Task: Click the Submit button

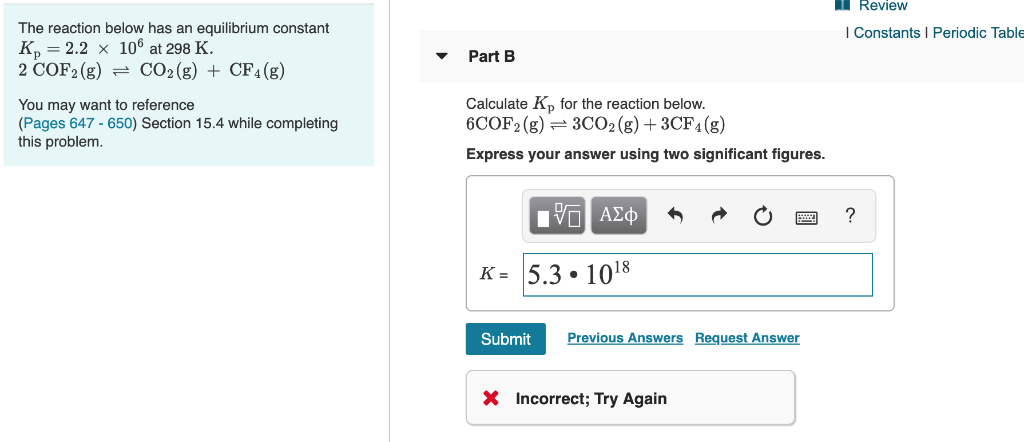Action: pyautogui.click(x=505, y=339)
